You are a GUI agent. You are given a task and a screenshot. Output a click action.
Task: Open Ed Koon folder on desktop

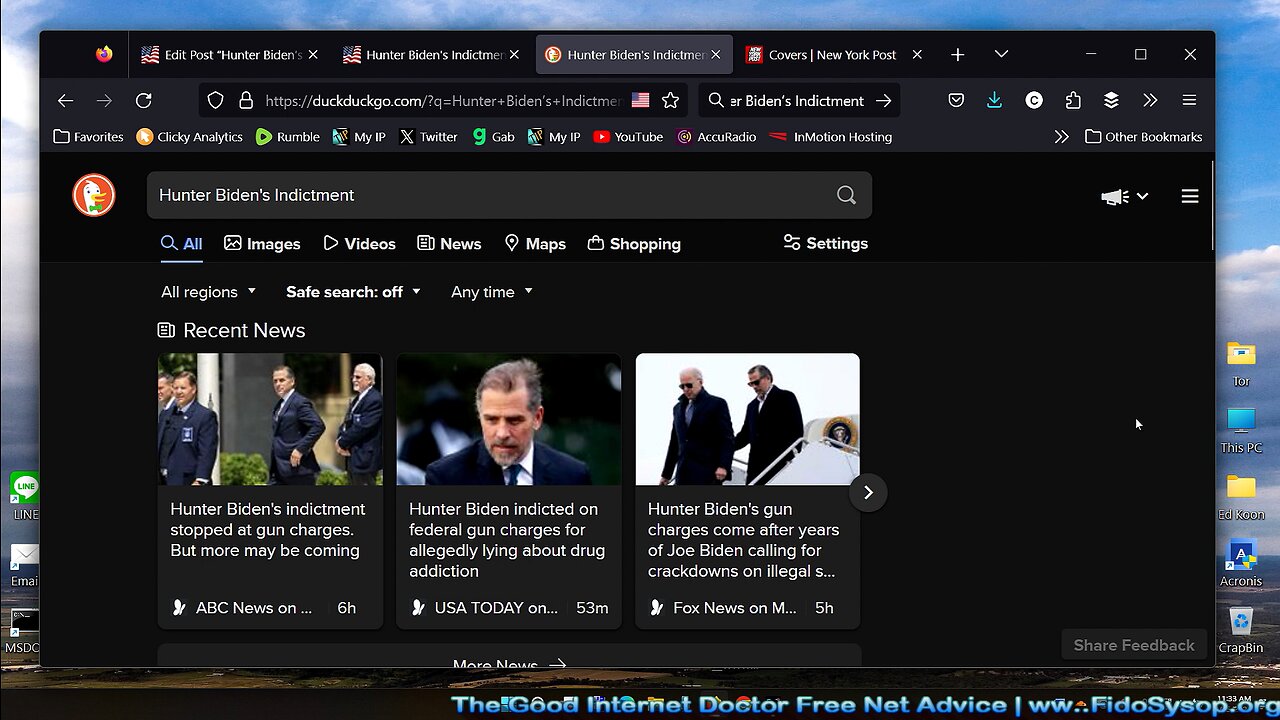pyautogui.click(x=1241, y=496)
